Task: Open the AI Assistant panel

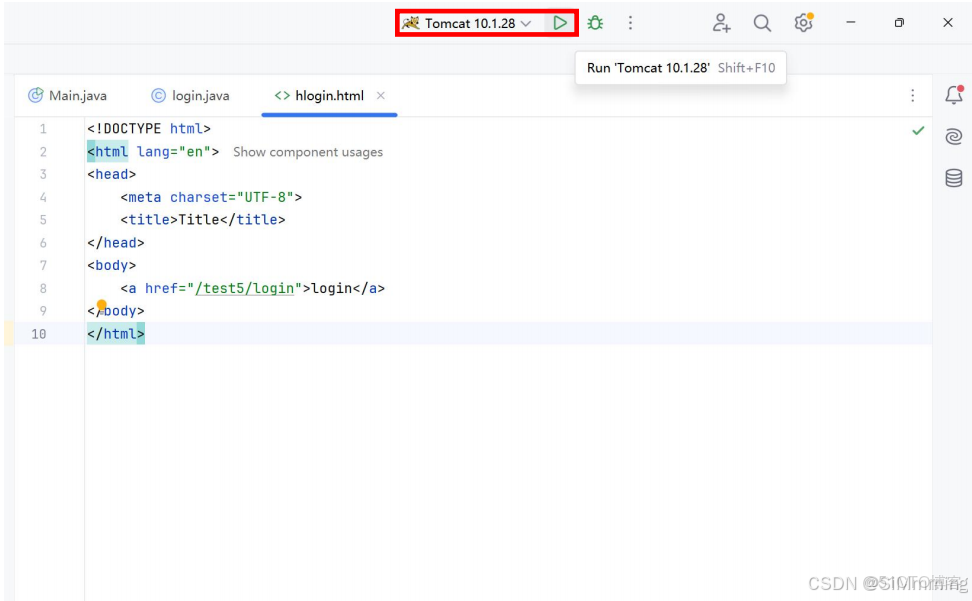Action: (954, 136)
